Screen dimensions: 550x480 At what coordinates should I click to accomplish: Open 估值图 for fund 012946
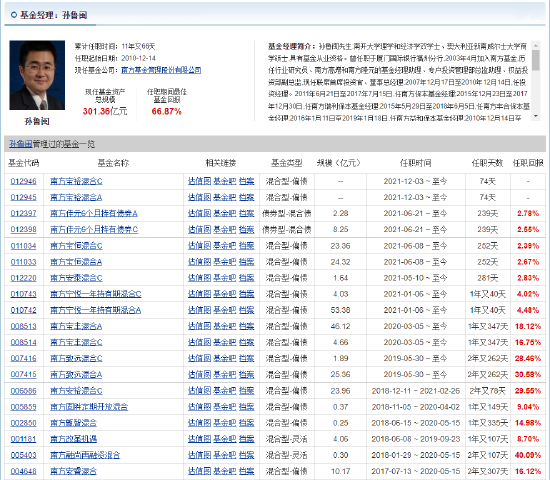pyautogui.click(x=200, y=181)
